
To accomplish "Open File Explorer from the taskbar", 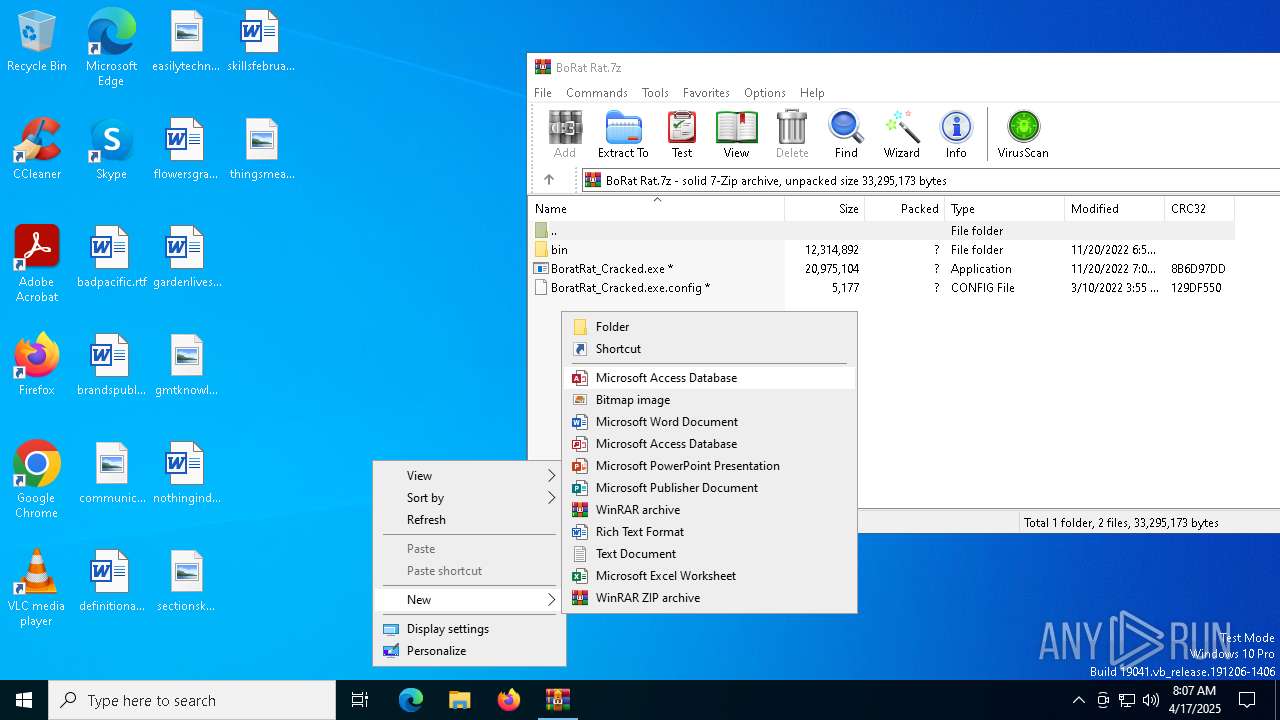I will click(459, 700).
